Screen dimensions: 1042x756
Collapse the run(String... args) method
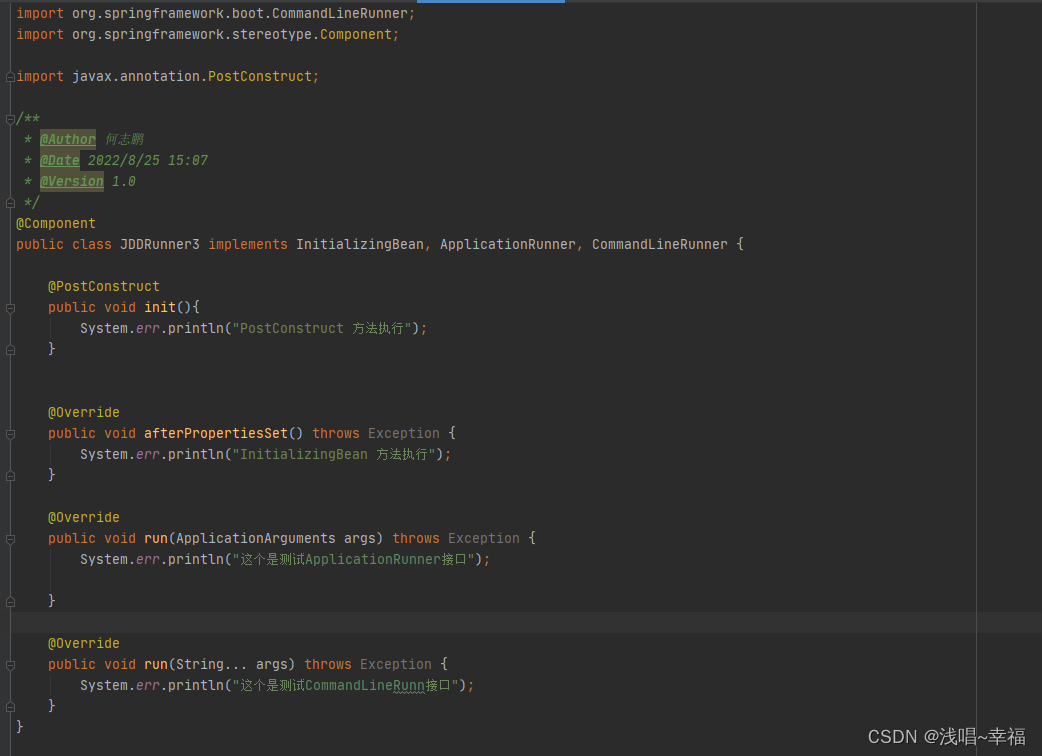[8, 664]
